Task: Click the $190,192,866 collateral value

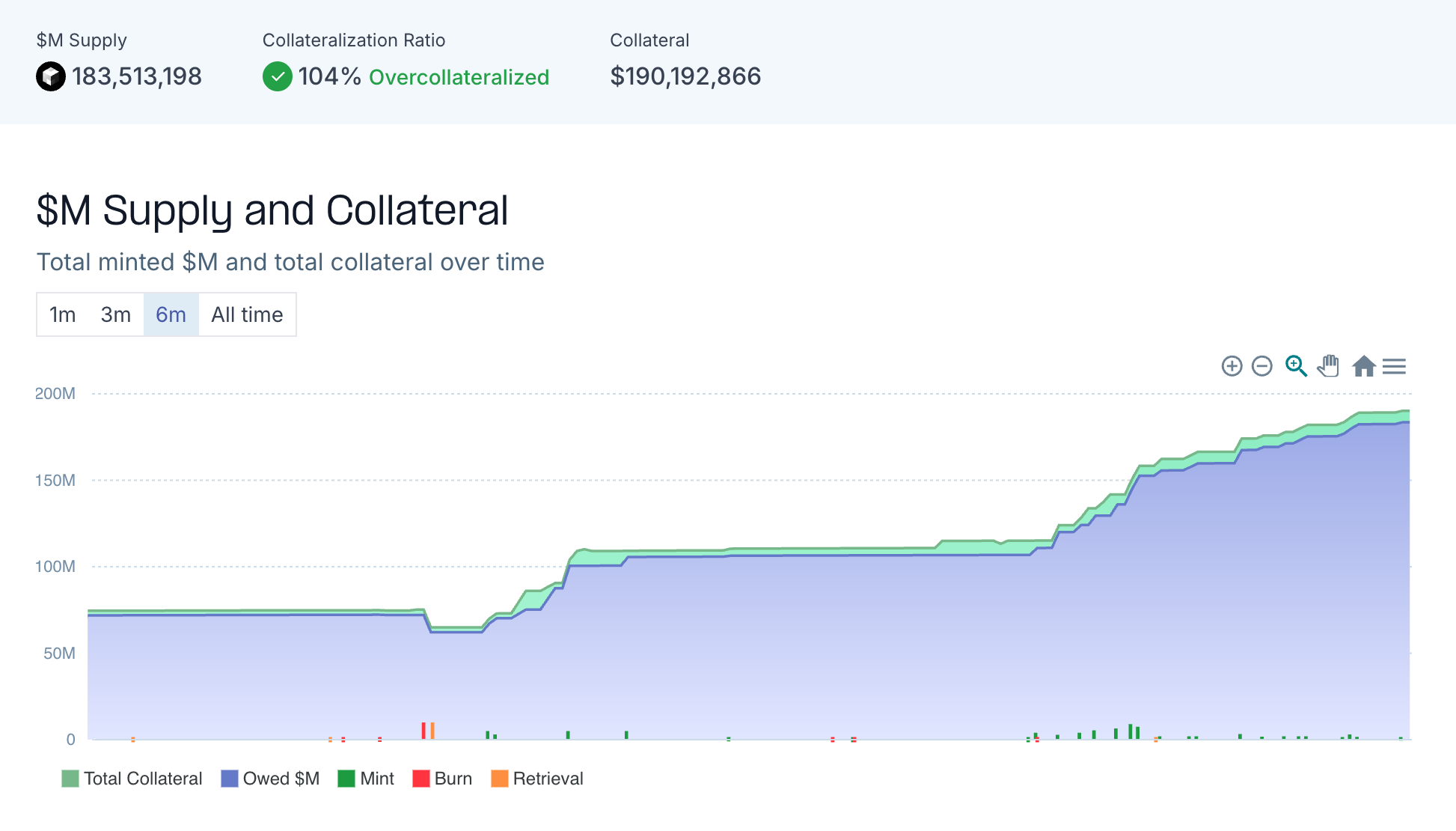Action: coord(685,76)
